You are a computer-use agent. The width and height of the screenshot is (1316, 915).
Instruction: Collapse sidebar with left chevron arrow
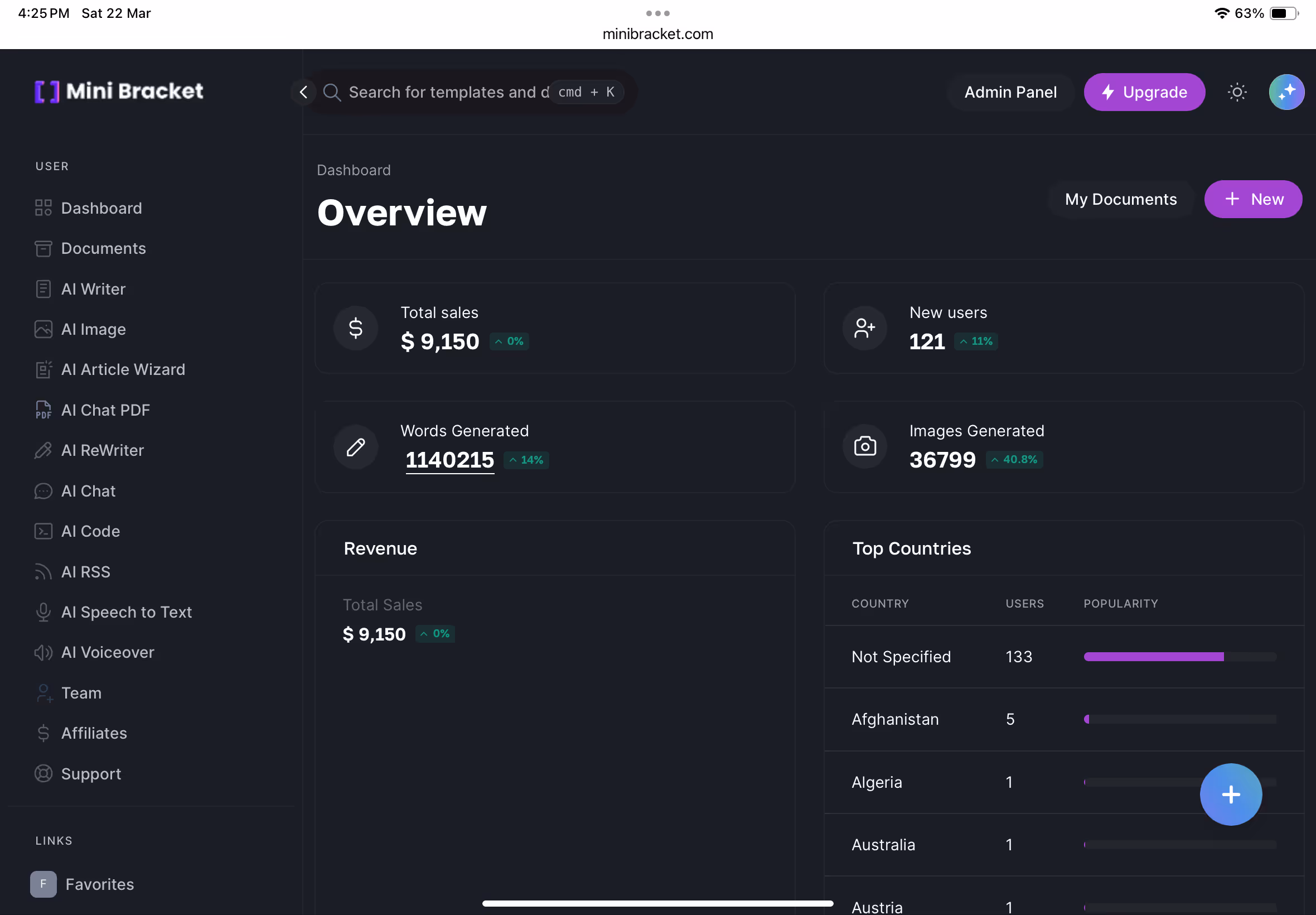click(304, 92)
